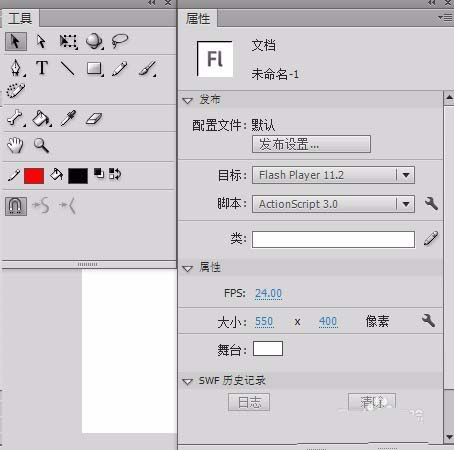Click the Smooth option icon

tap(41, 205)
